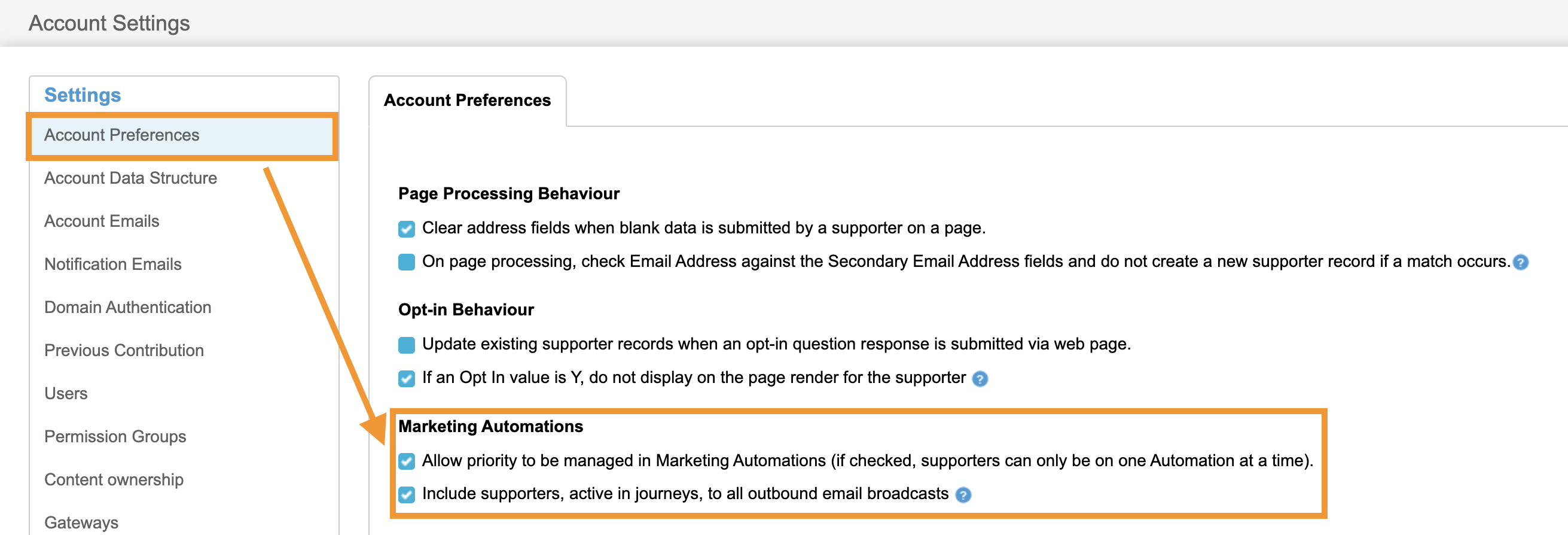Enable Secondary Email Address check checkbox
Image resolution: width=1568 pixels, height=535 pixels.
coord(406,262)
